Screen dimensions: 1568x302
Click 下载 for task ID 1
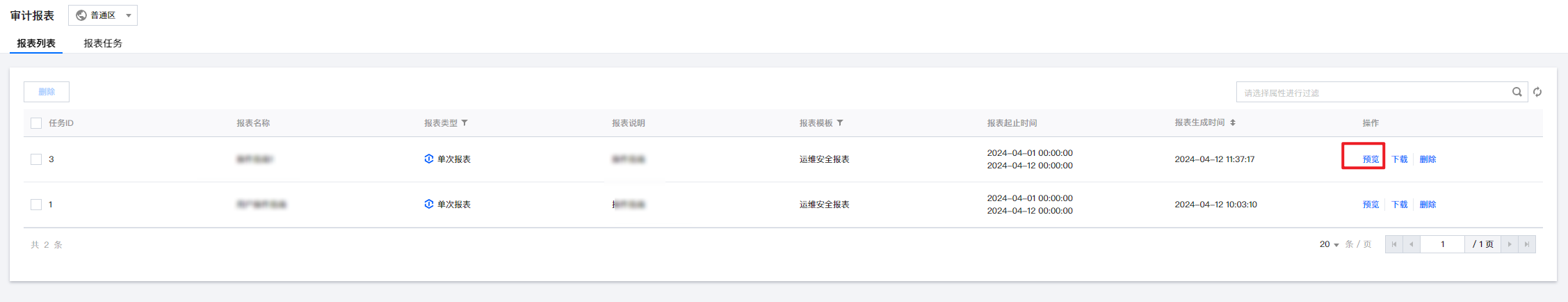[1399, 205]
